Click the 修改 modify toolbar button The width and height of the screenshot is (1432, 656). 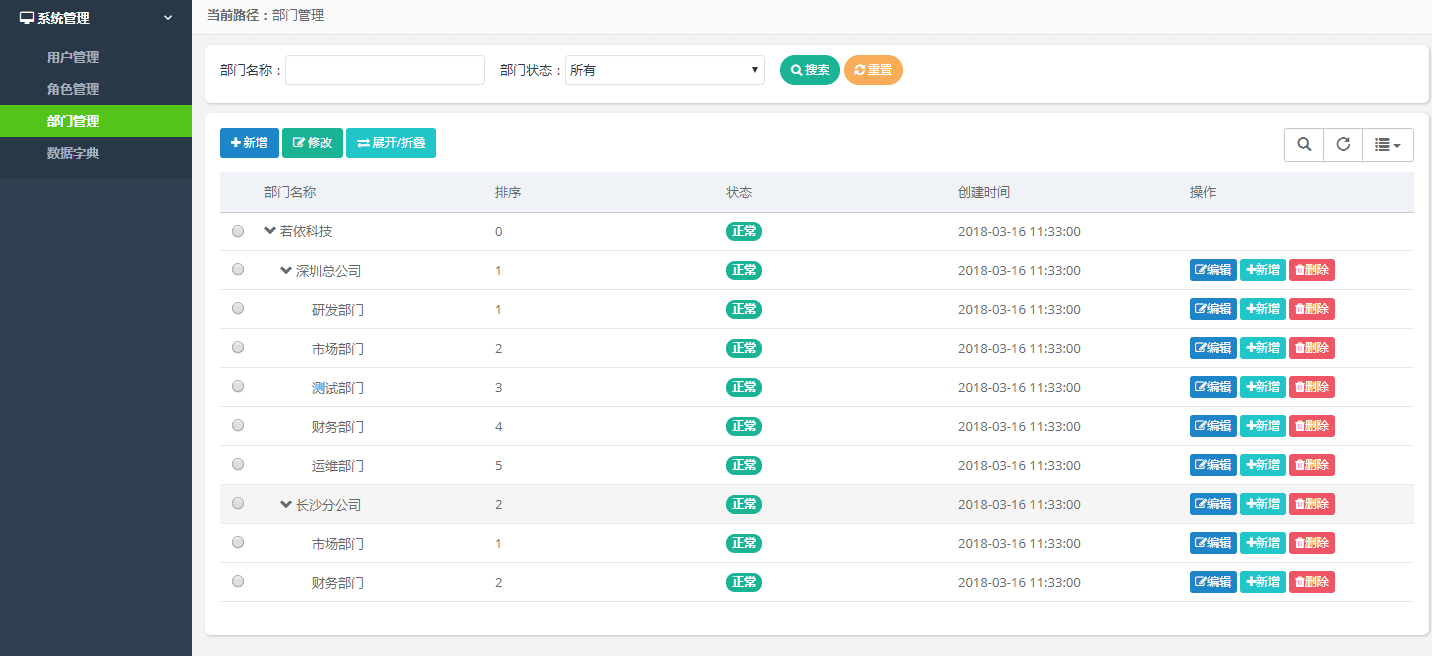[312, 143]
